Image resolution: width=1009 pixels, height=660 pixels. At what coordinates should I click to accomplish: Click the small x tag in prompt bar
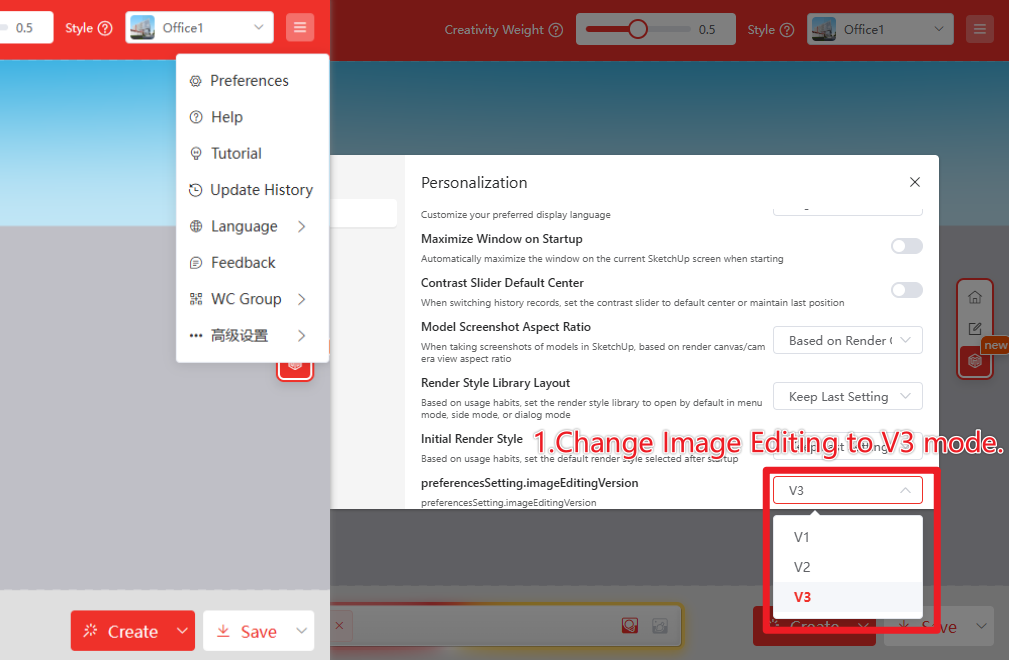[x=338, y=626]
